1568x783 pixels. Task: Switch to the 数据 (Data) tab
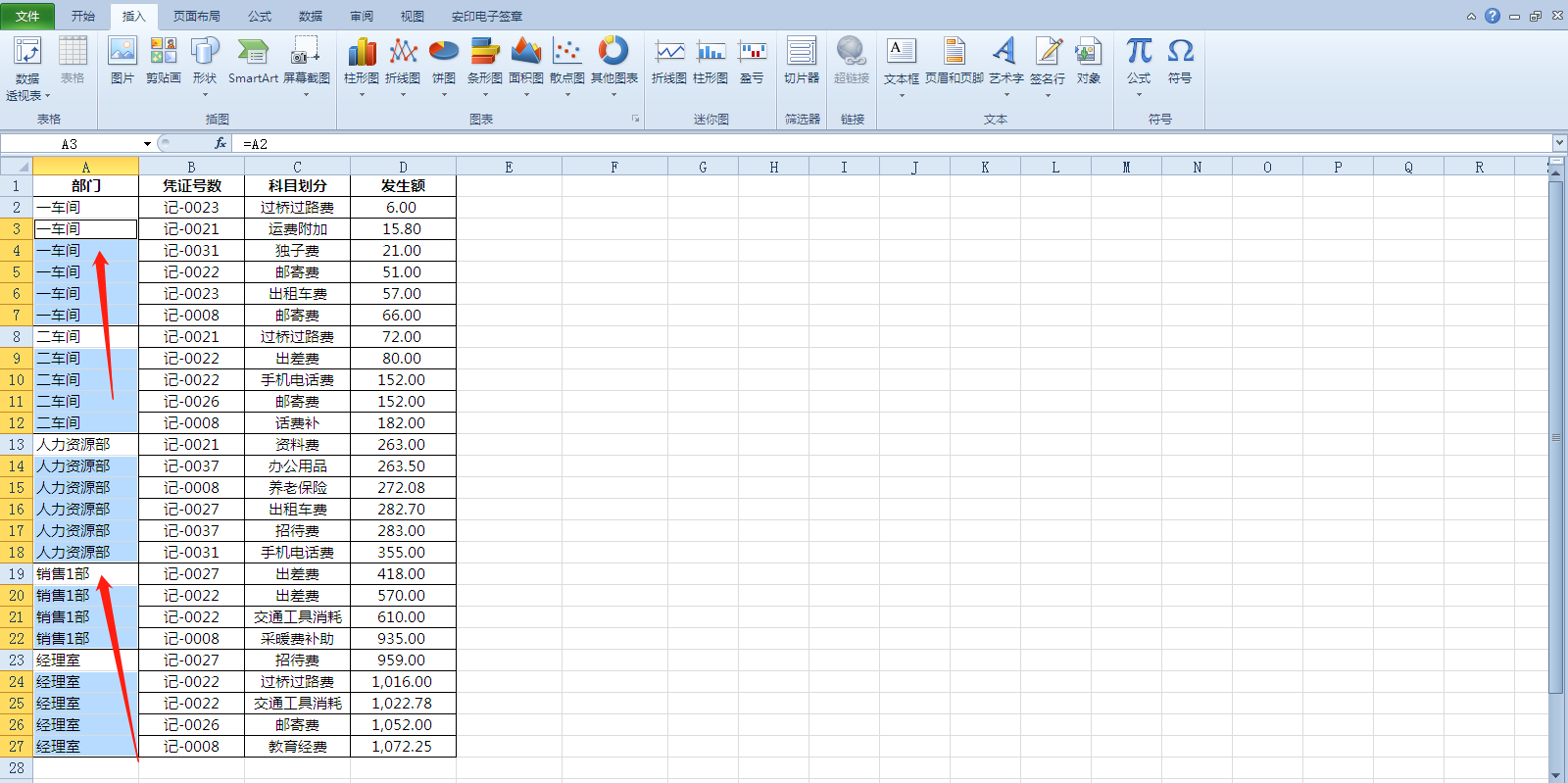pyautogui.click(x=311, y=16)
